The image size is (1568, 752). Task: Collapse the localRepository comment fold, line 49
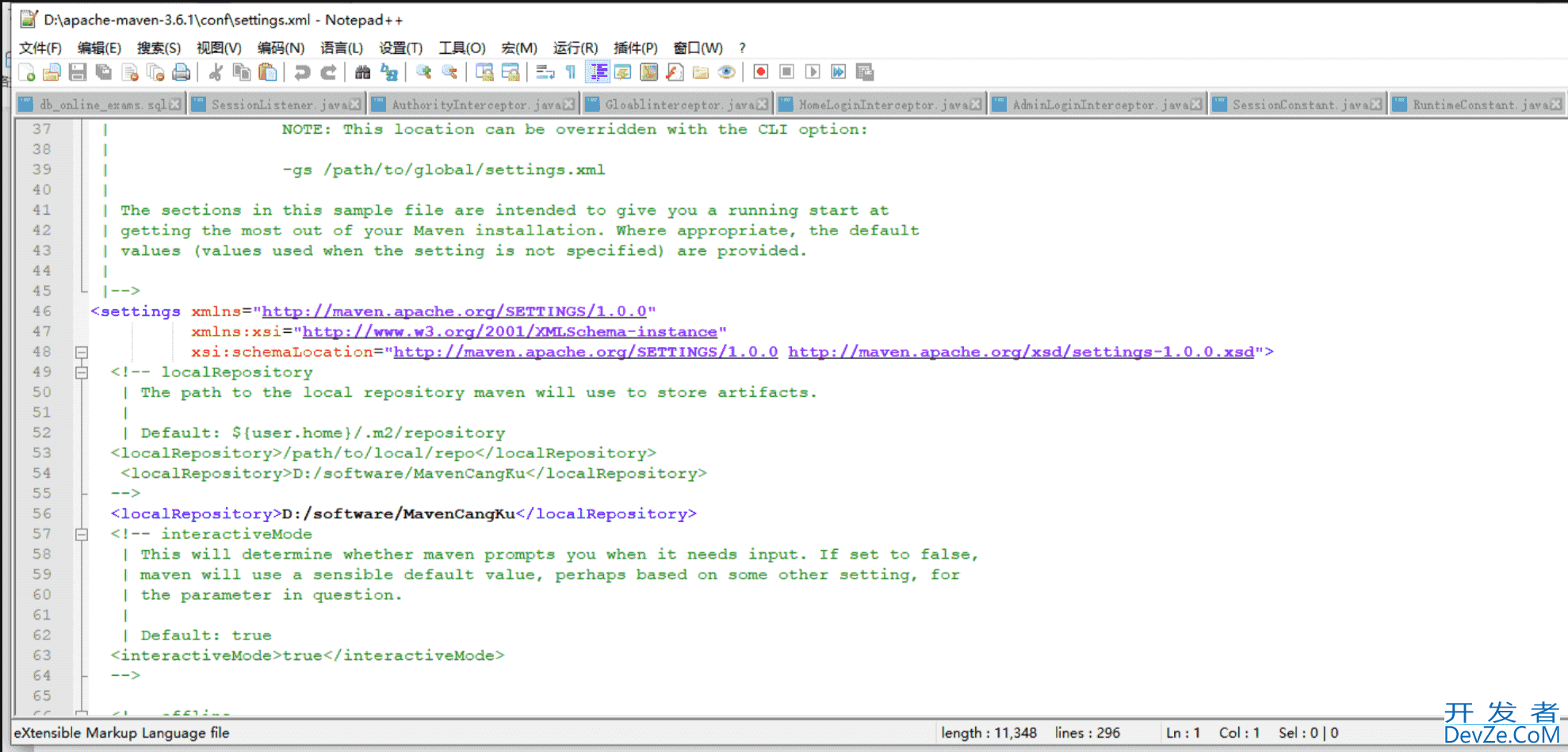pyautogui.click(x=81, y=372)
